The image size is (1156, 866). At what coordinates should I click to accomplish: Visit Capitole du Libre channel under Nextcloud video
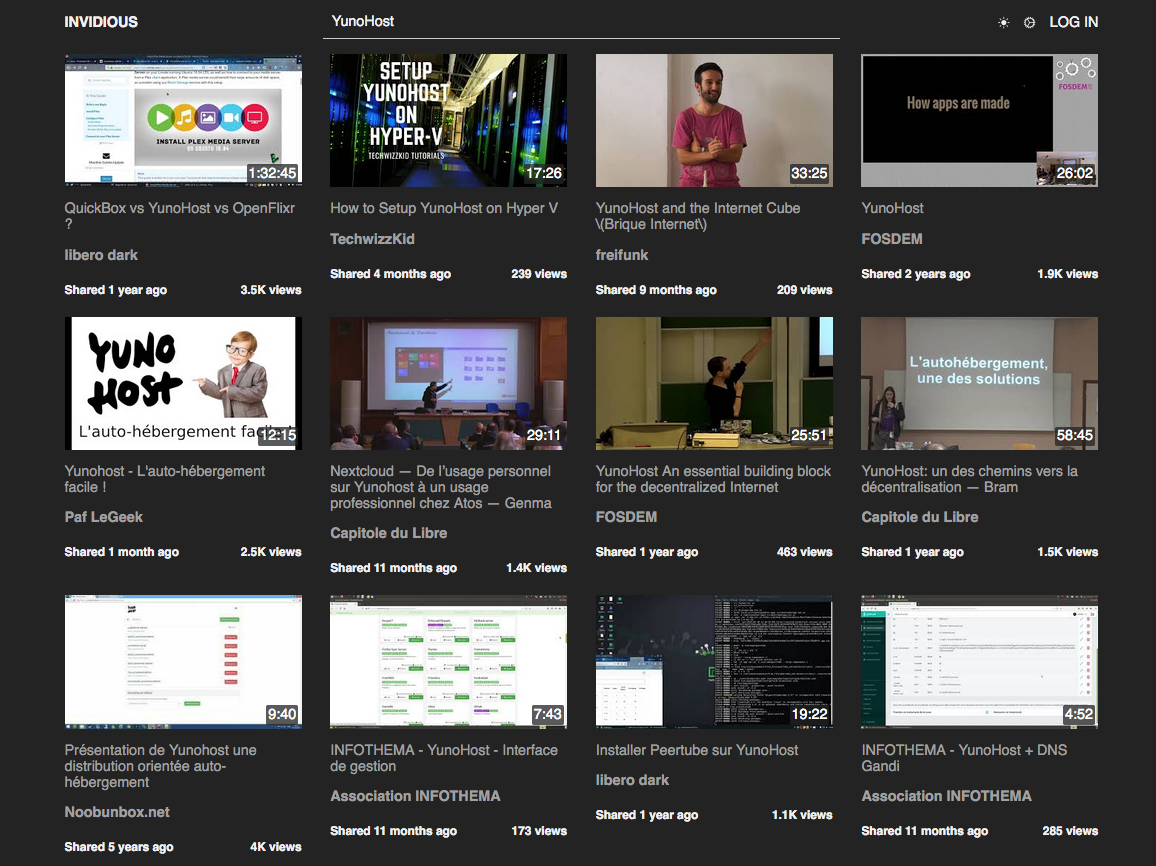point(389,533)
